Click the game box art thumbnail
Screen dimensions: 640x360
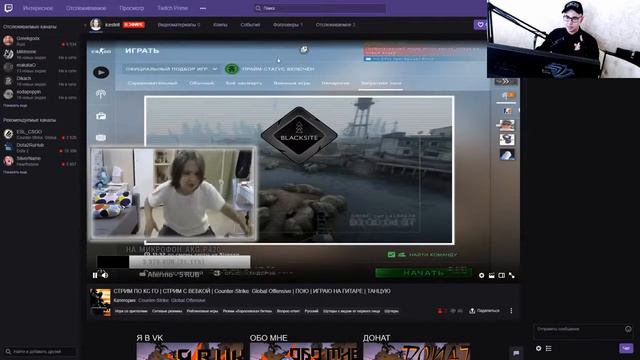click(100, 302)
